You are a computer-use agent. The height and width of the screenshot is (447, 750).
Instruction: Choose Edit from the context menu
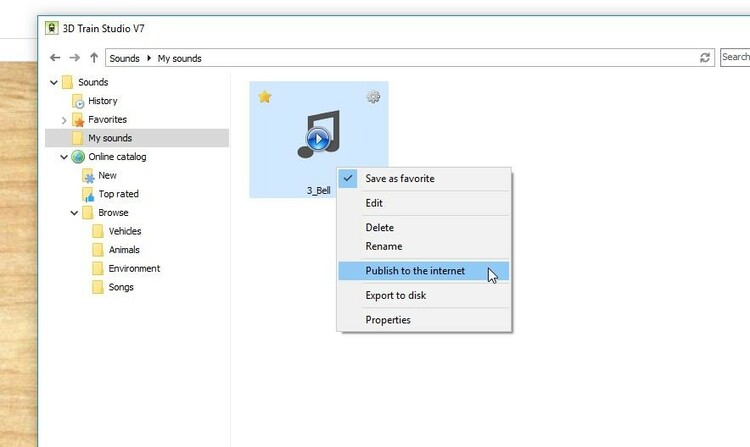pos(424,203)
